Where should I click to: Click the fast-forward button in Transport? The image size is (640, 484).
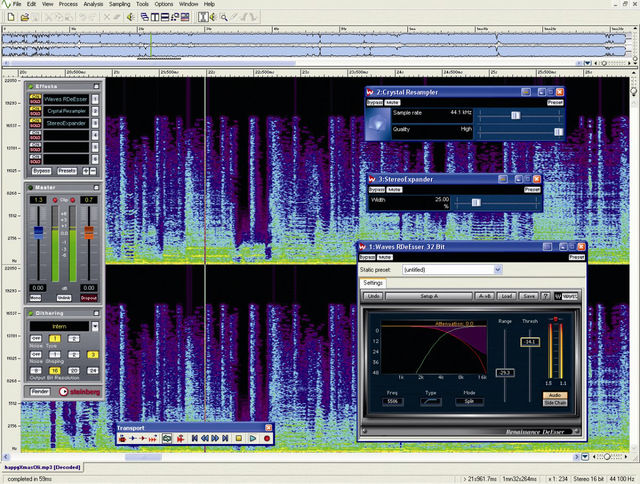point(215,439)
